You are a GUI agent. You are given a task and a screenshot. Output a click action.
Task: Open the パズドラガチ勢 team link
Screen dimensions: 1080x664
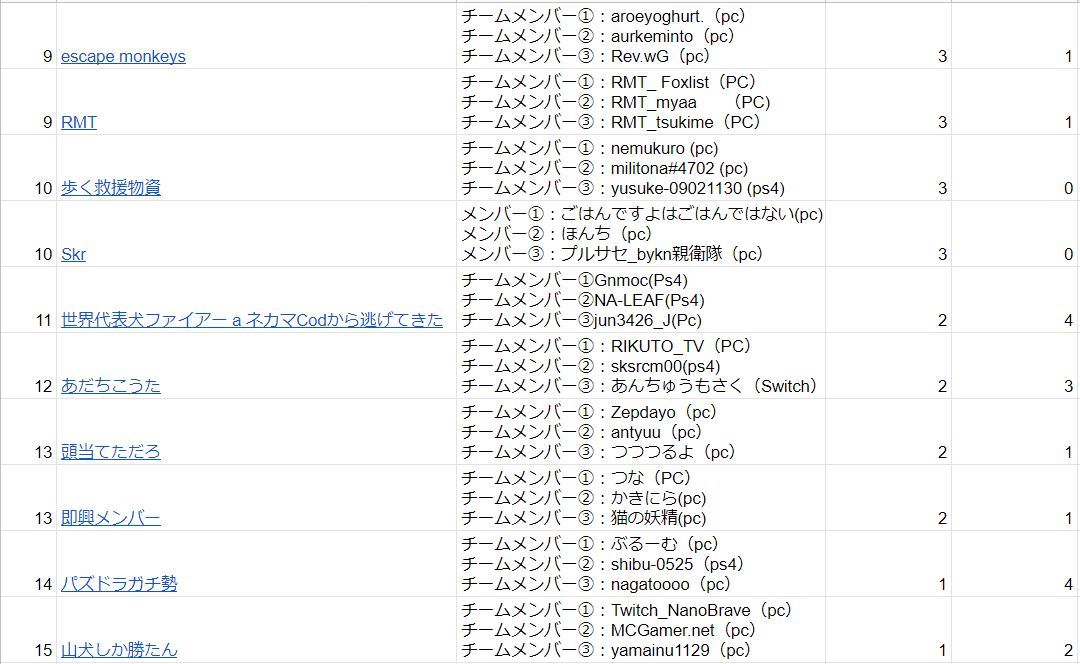coord(119,584)
